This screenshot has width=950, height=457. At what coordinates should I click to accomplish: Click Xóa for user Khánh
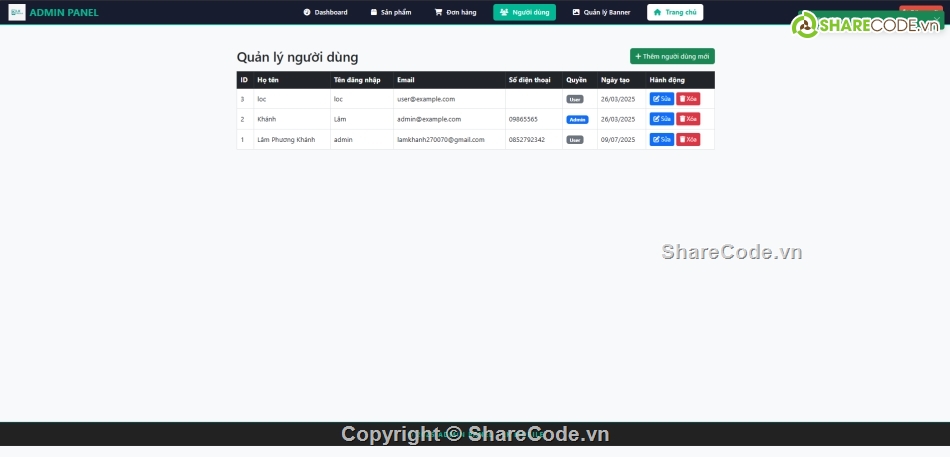coord(688,119)
